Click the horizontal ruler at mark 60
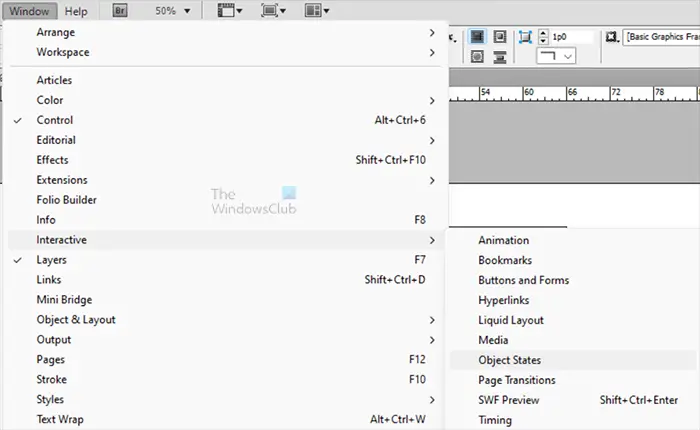Image resolution: width=700 pixels, height=430 pixels. coord(529,92)
